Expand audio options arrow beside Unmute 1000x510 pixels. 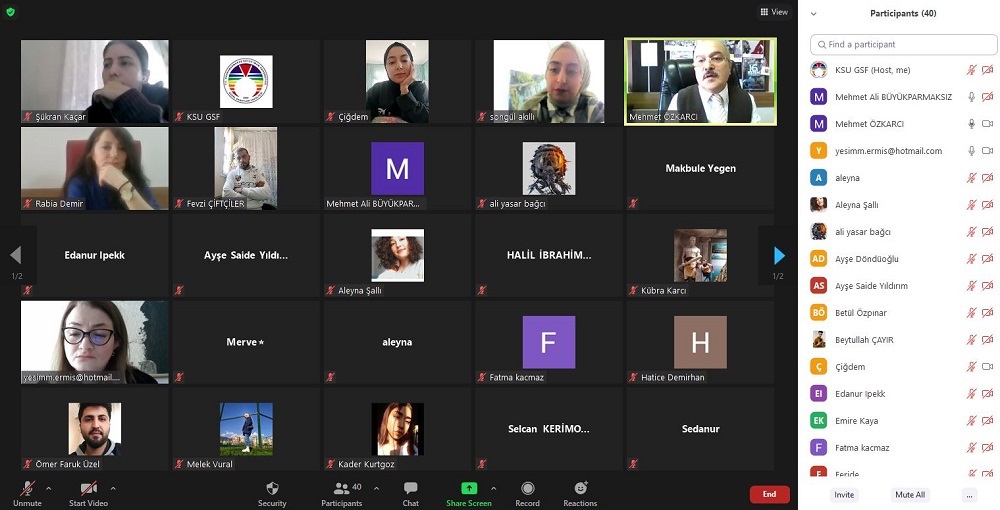[x=48, y=488]
